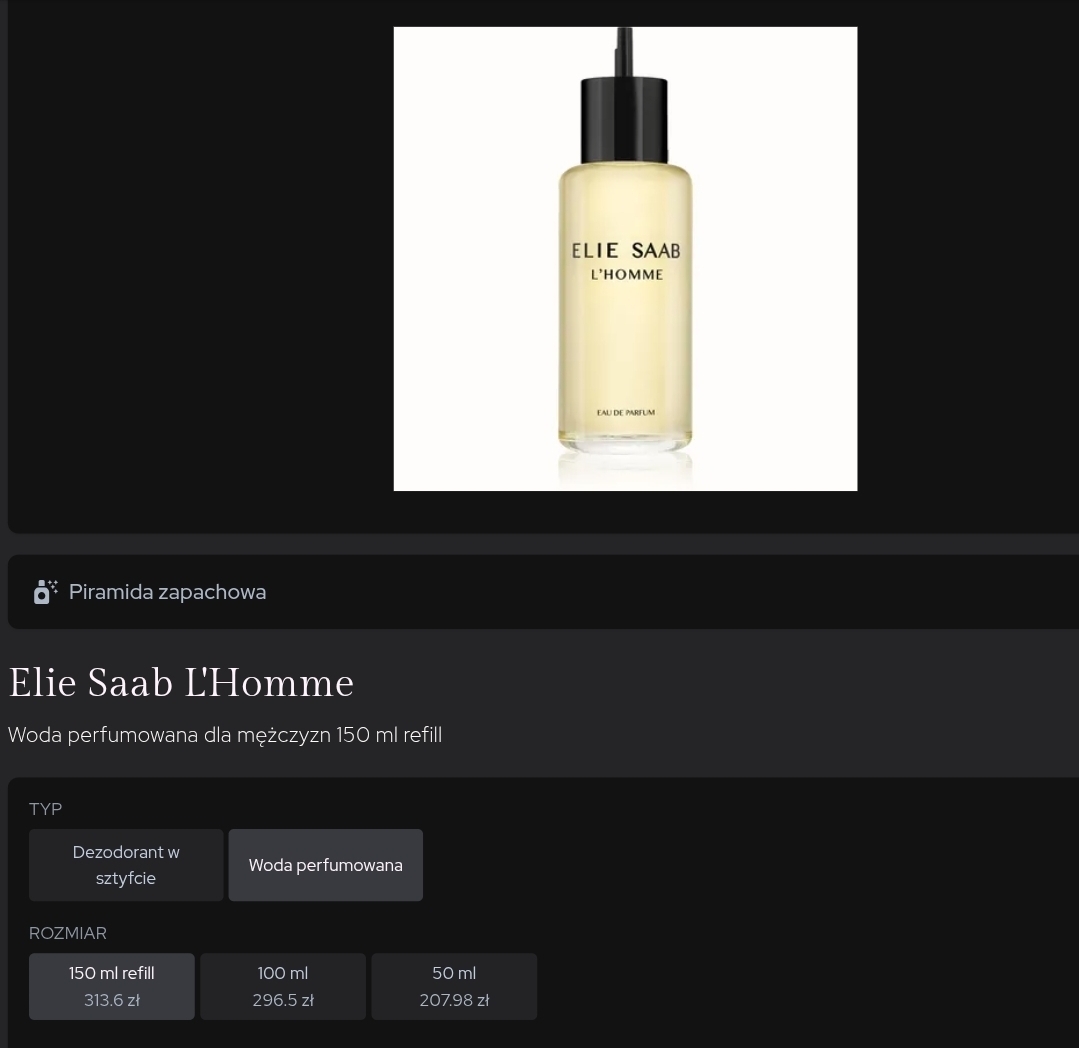This screenshot has height=1048, width=1079.
Task: Click the 207.98 zł price
Action: click(x=454, y=1000)
